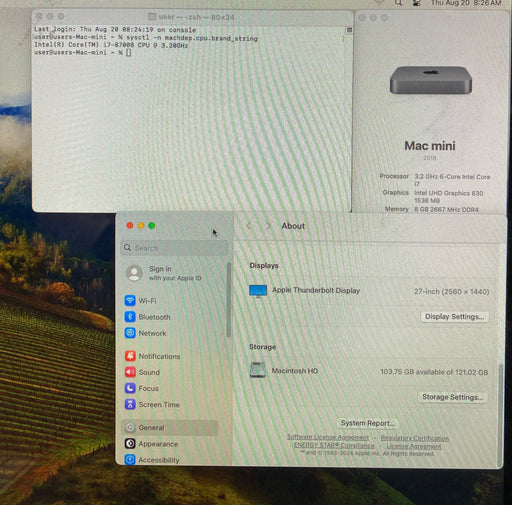Click '8 GB 2667 MHz DDR4' memory value
The image size is (512, 505).
(x=446, y=210)
